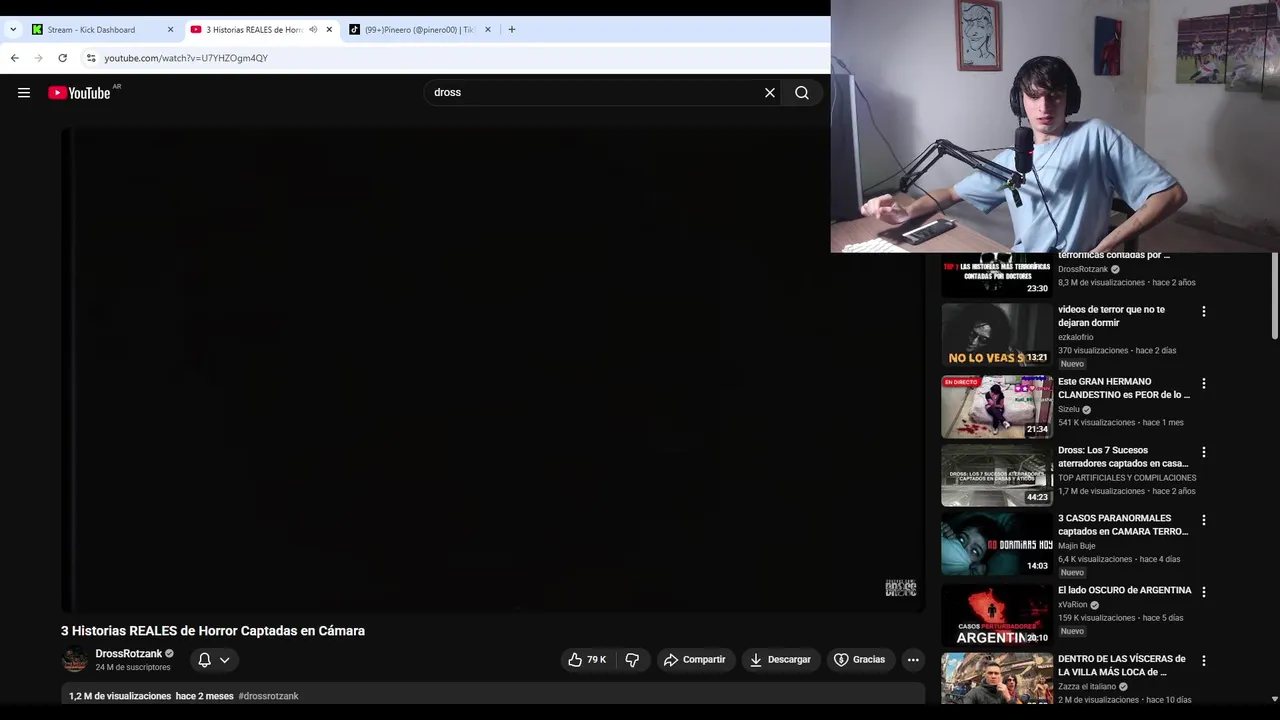The width and height of the screenshot is (1280, 720).
Task: Go to the YouTube home logo
Action: (79, 93)
